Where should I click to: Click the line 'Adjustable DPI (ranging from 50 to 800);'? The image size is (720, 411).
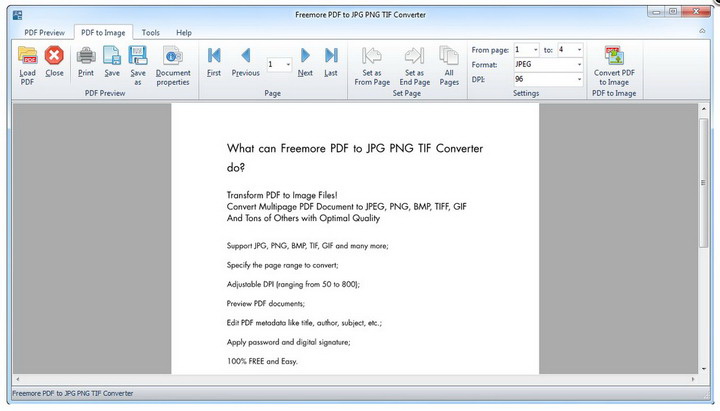[x=293, y=284]
